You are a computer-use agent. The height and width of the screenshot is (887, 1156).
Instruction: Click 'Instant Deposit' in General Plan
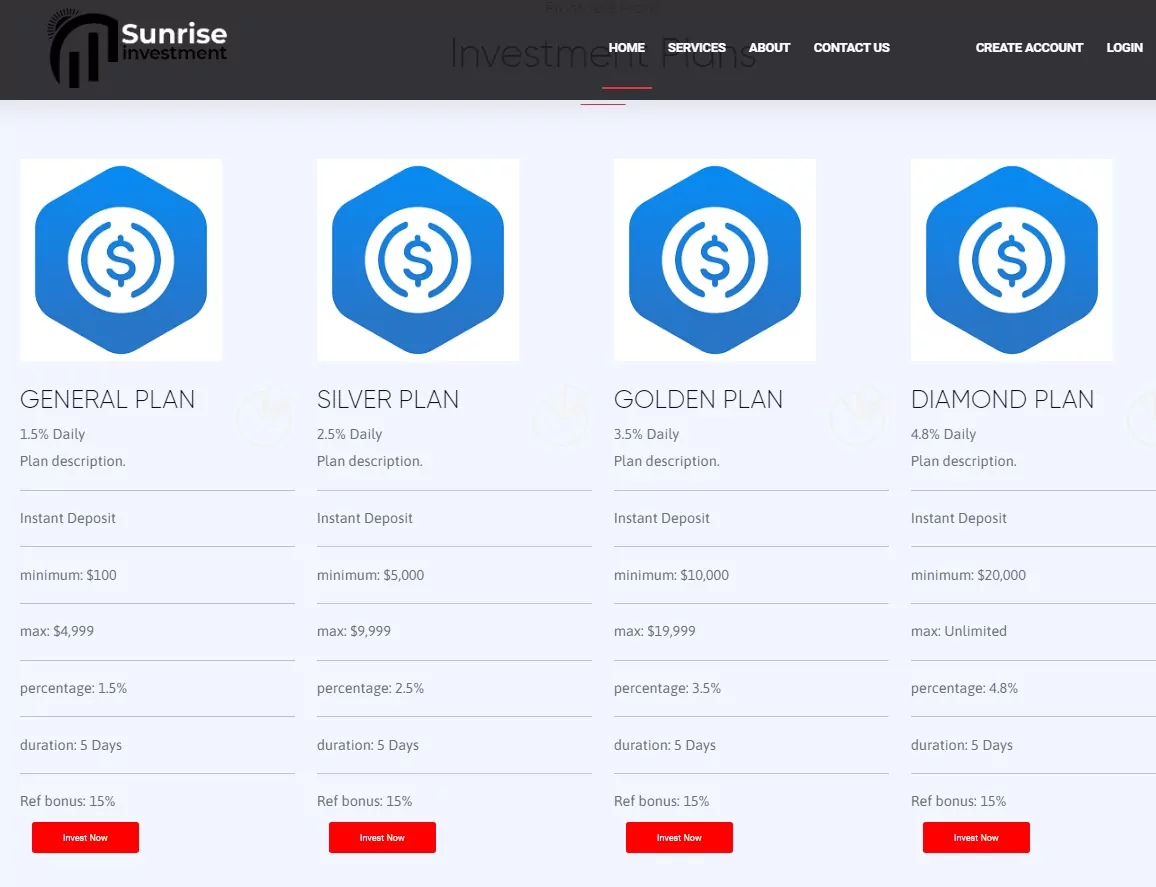(68, 518)
